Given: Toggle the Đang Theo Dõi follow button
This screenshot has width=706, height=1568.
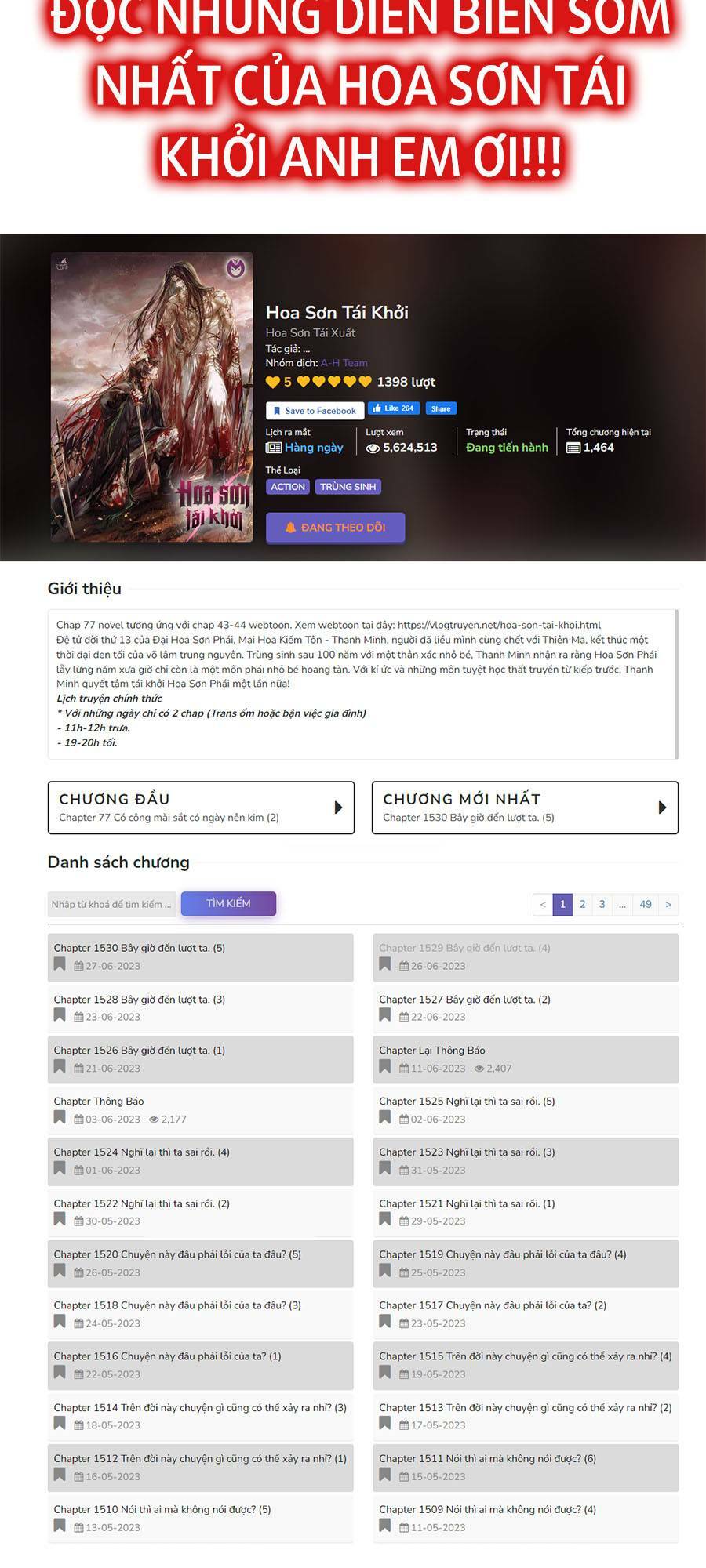Looking at the screenshot, I should tap(336, 528).
